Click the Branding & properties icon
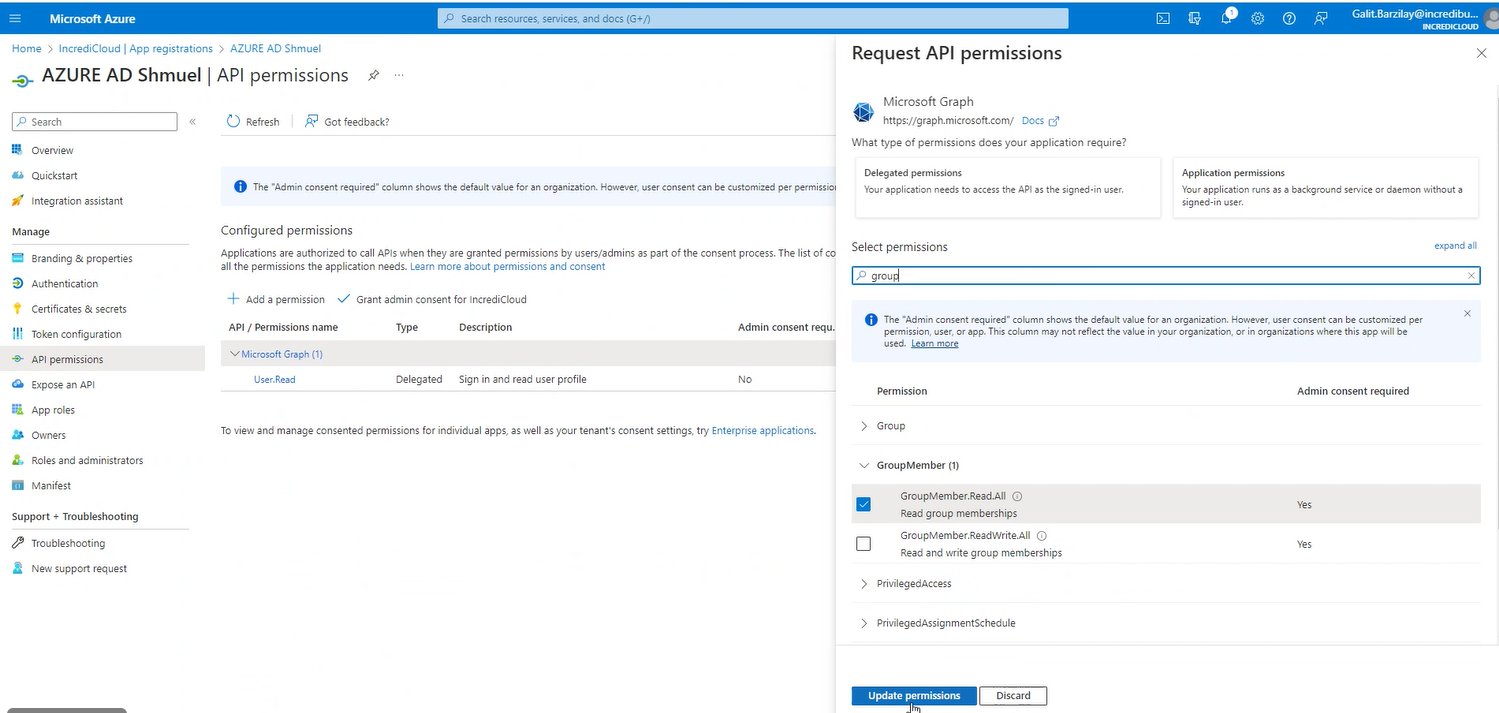This screenshot has height=713, width=1499. (18, 258)
